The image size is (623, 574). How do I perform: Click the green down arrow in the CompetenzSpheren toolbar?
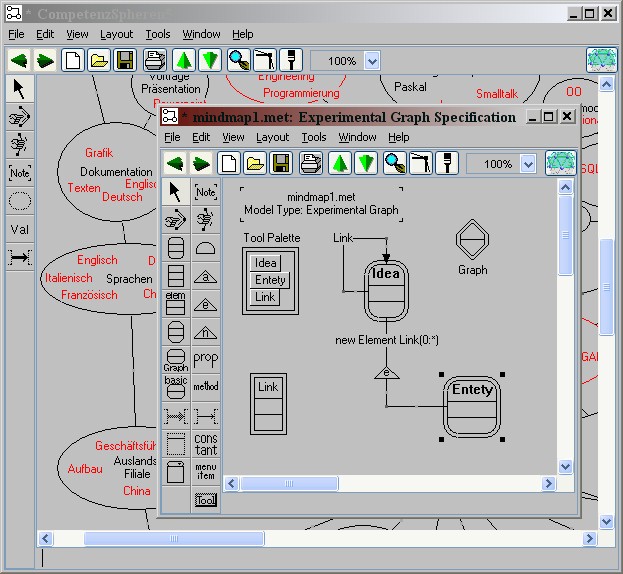209,61
